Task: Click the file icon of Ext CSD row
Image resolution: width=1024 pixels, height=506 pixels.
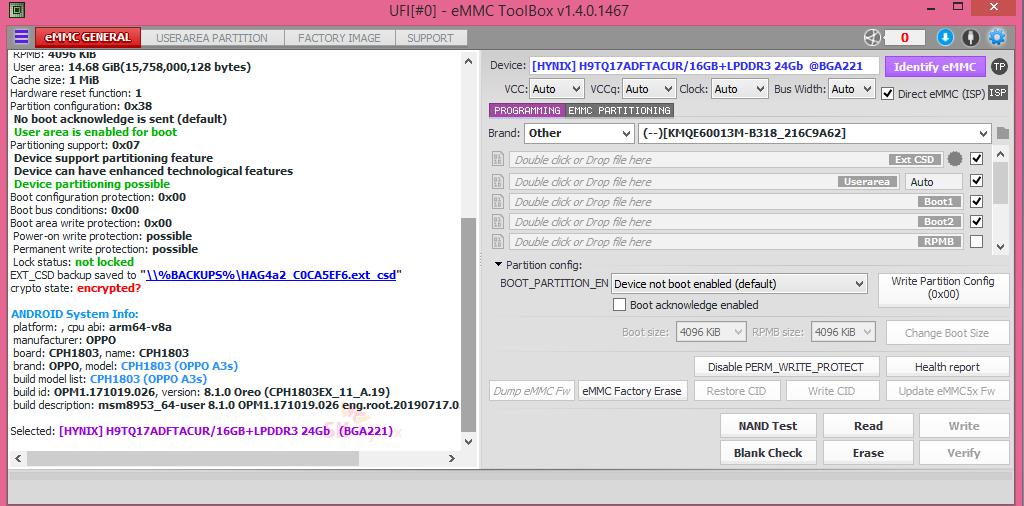Action: [498, 159]
